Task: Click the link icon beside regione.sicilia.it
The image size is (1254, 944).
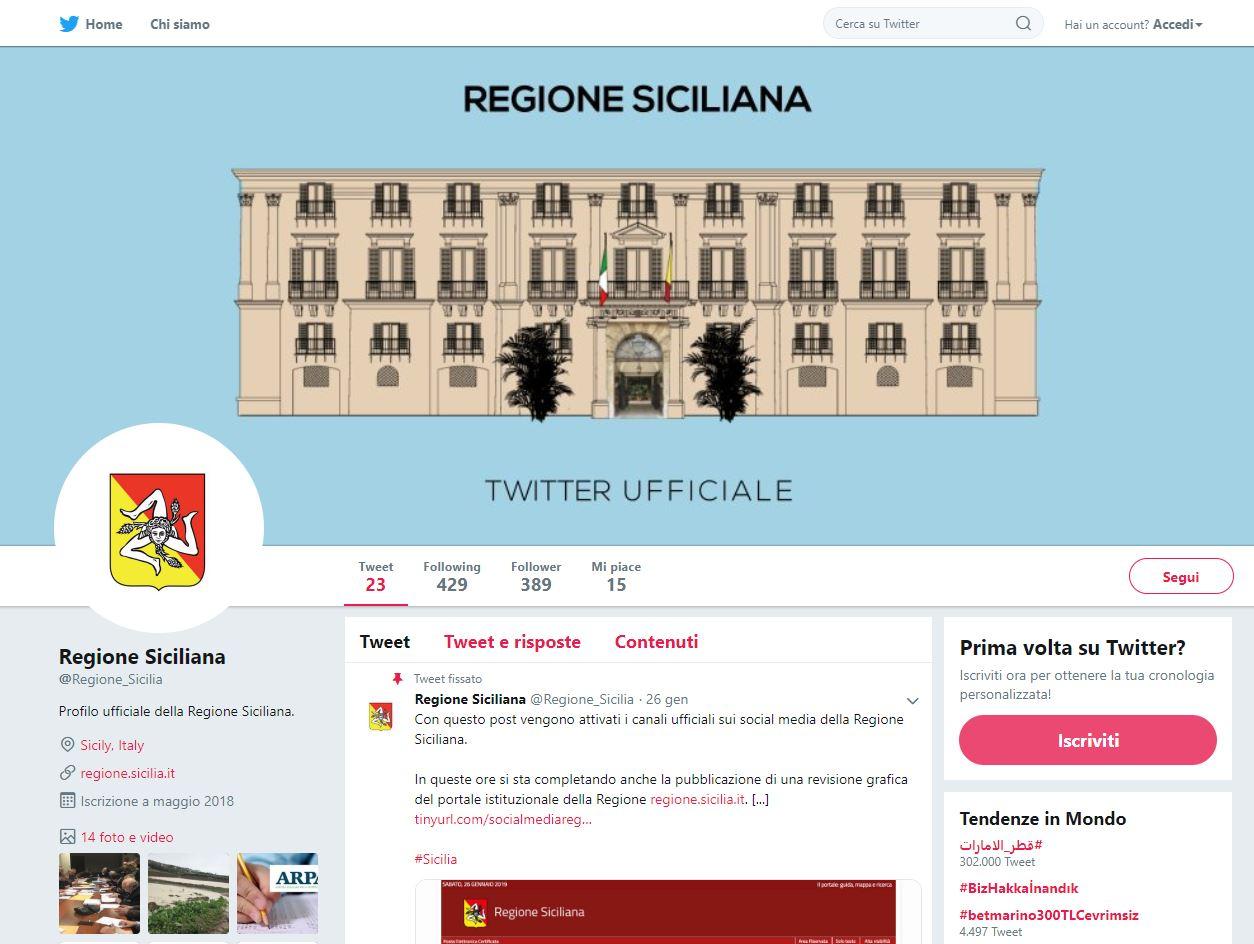Action: tap(67, 773)
